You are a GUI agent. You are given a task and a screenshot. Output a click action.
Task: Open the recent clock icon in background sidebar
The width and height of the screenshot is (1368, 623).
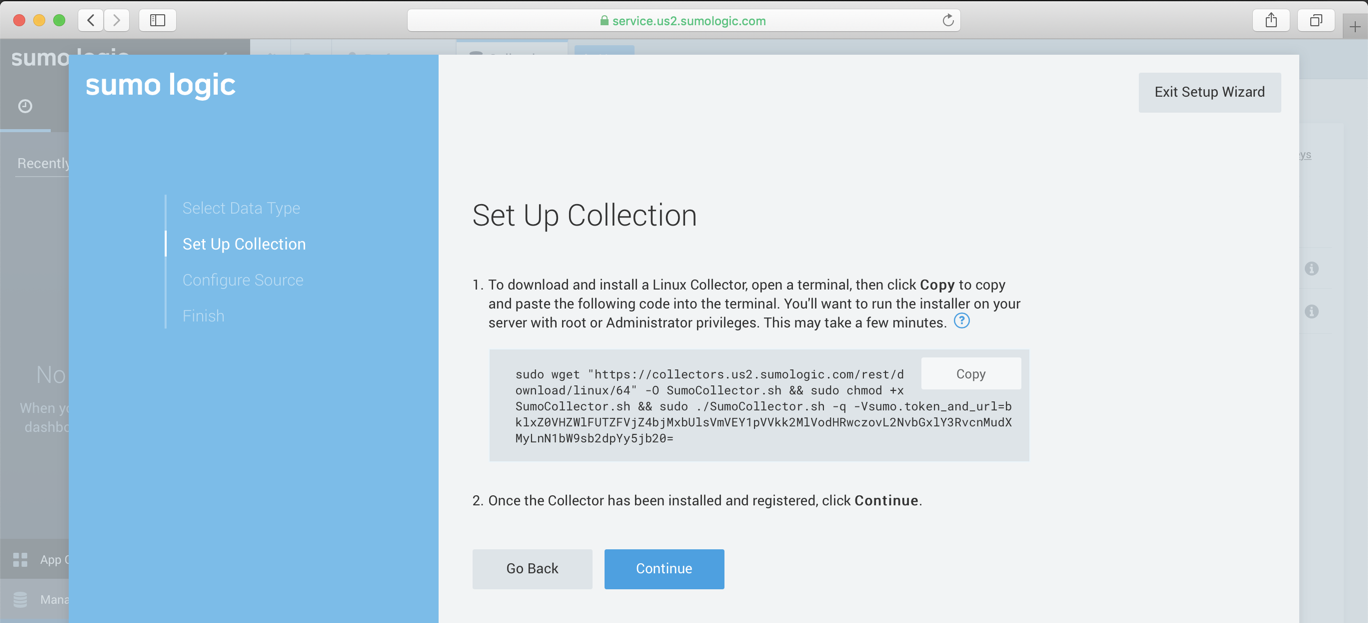point(25,106)
